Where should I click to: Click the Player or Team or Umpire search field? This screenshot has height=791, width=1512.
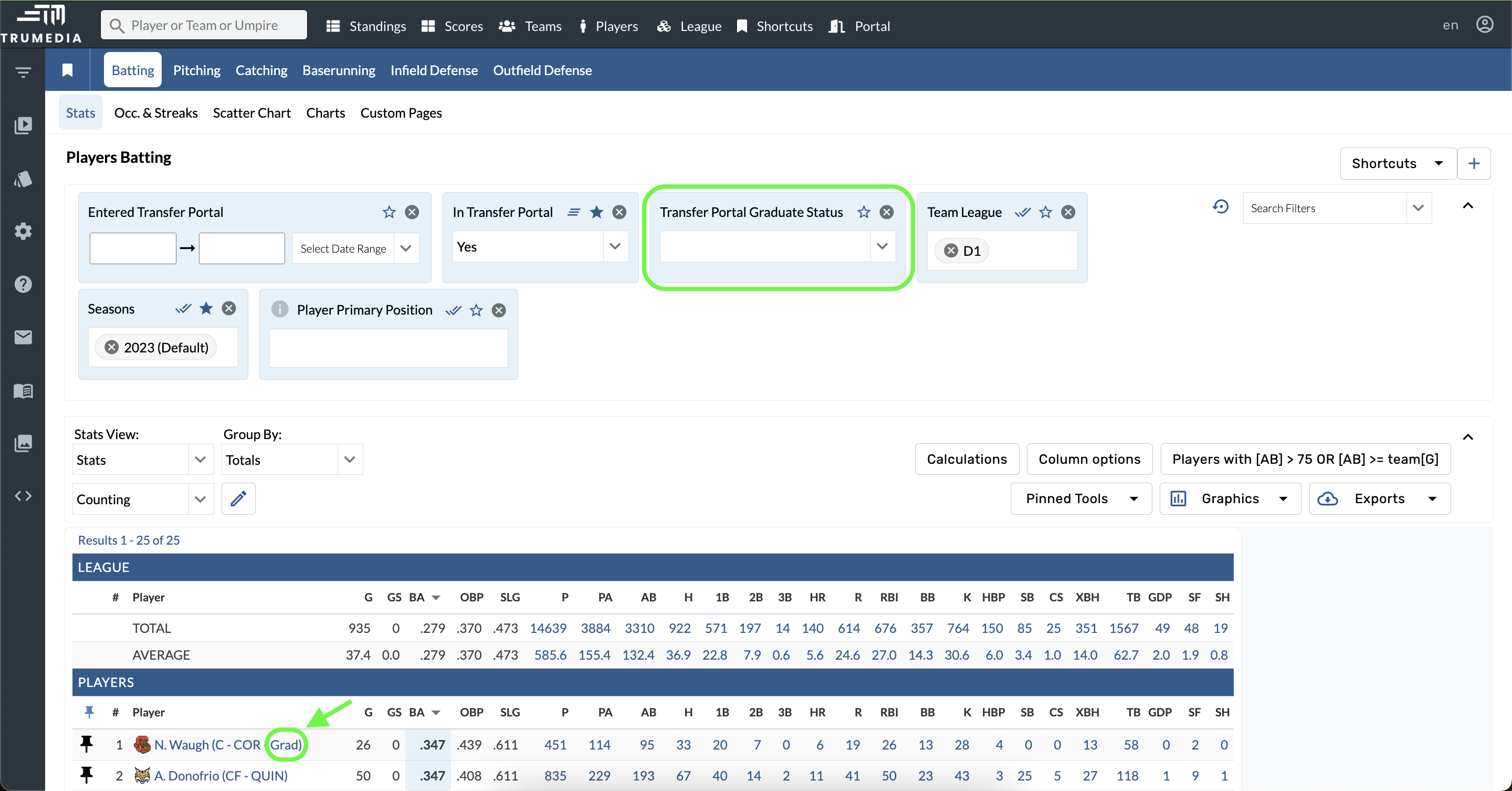[204, 25]
